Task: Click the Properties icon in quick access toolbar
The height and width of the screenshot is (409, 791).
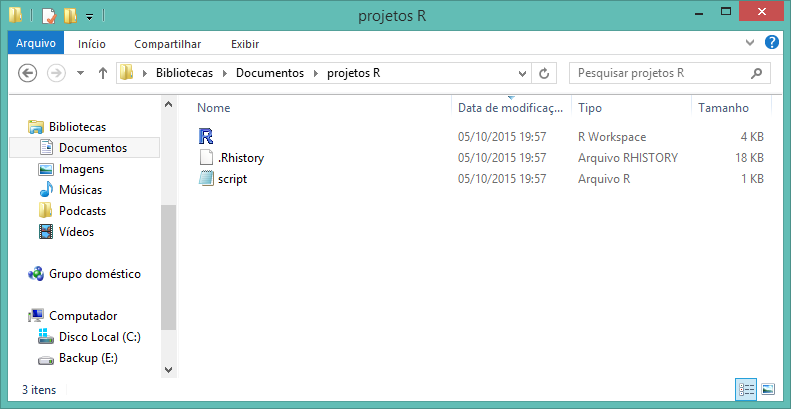Action: [48, 16]
